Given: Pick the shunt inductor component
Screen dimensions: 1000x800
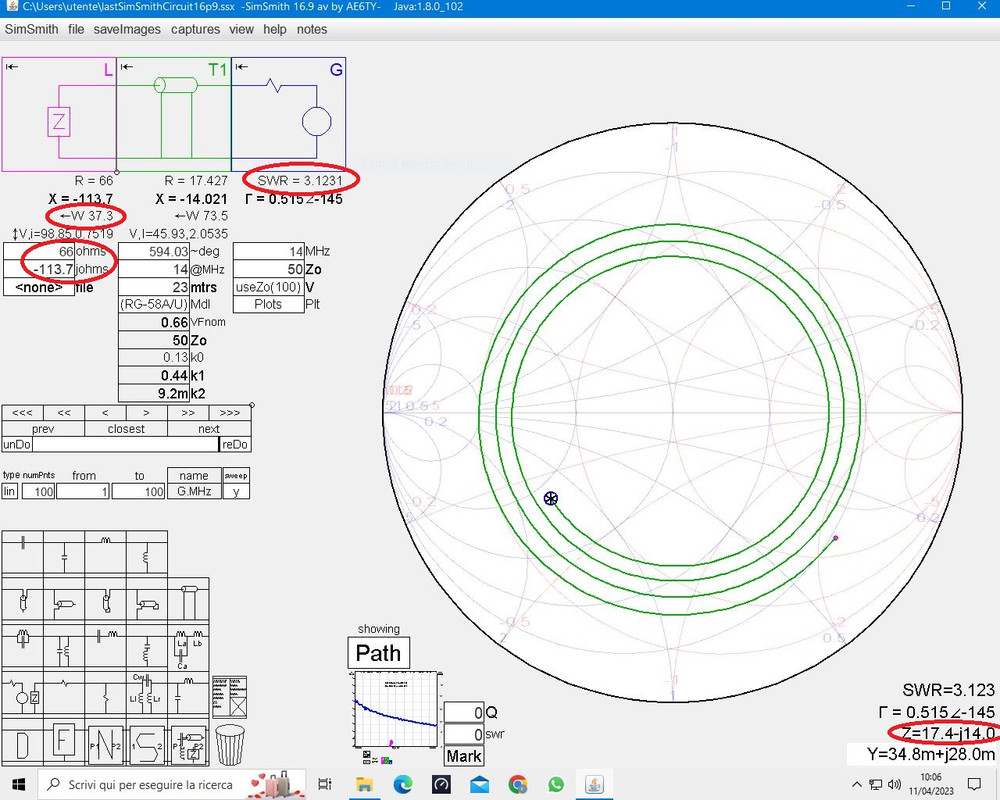Looking at the screenshot, I should (x=147, y=554).
